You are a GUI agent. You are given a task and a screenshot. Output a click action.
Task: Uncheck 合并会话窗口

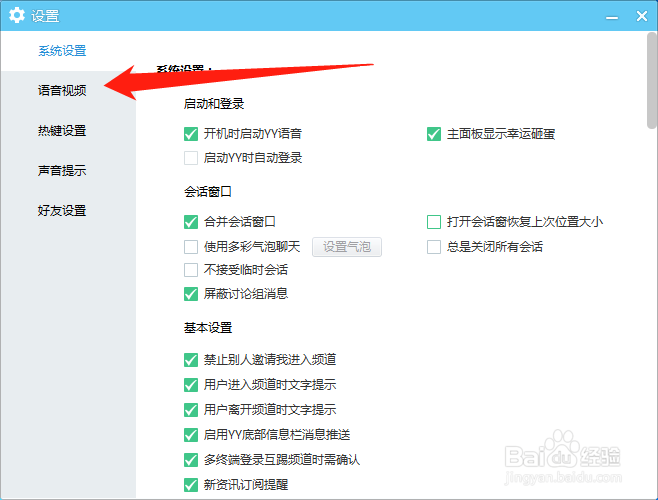pyautogui.click(x=191, y=222)
